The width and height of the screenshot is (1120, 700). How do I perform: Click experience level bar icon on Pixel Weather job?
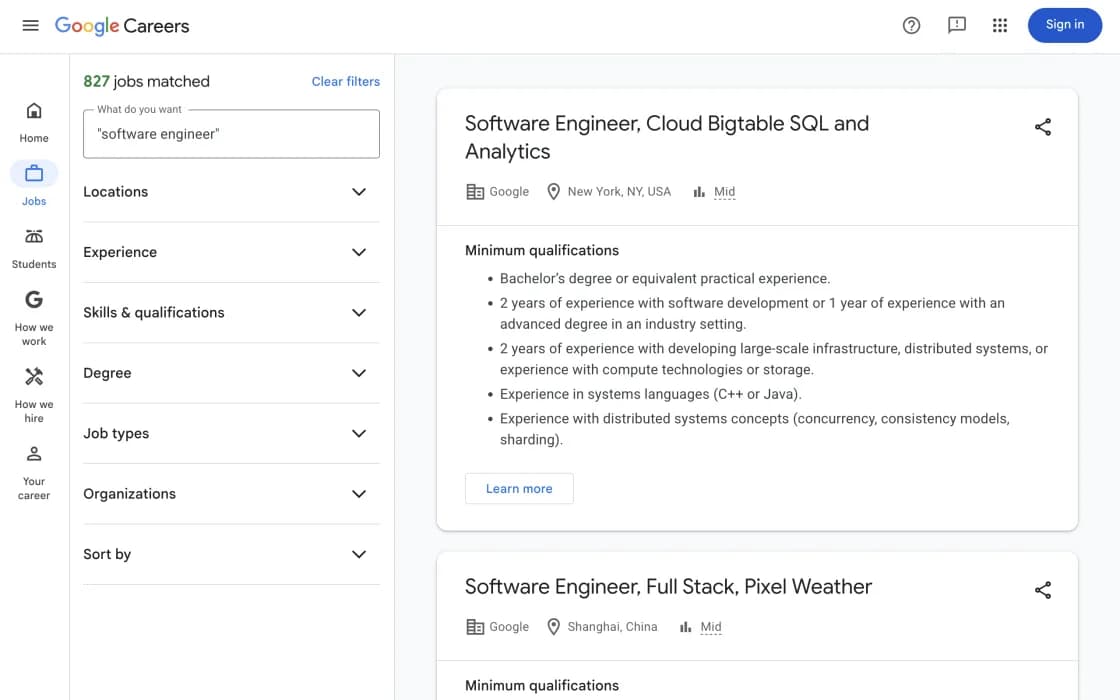[x=685, y=626]
